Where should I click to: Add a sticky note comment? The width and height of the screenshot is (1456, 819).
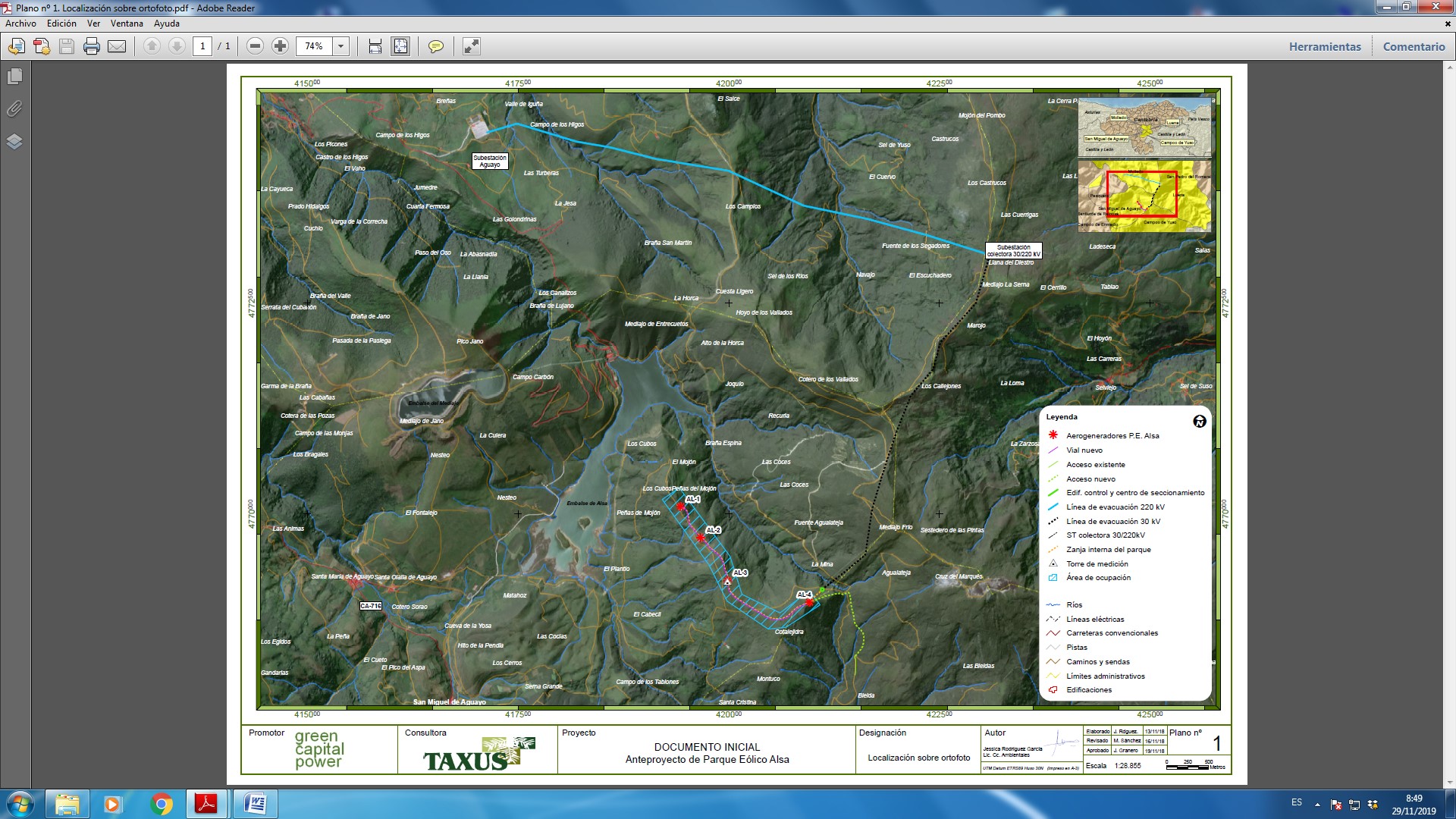pos(435,46)
